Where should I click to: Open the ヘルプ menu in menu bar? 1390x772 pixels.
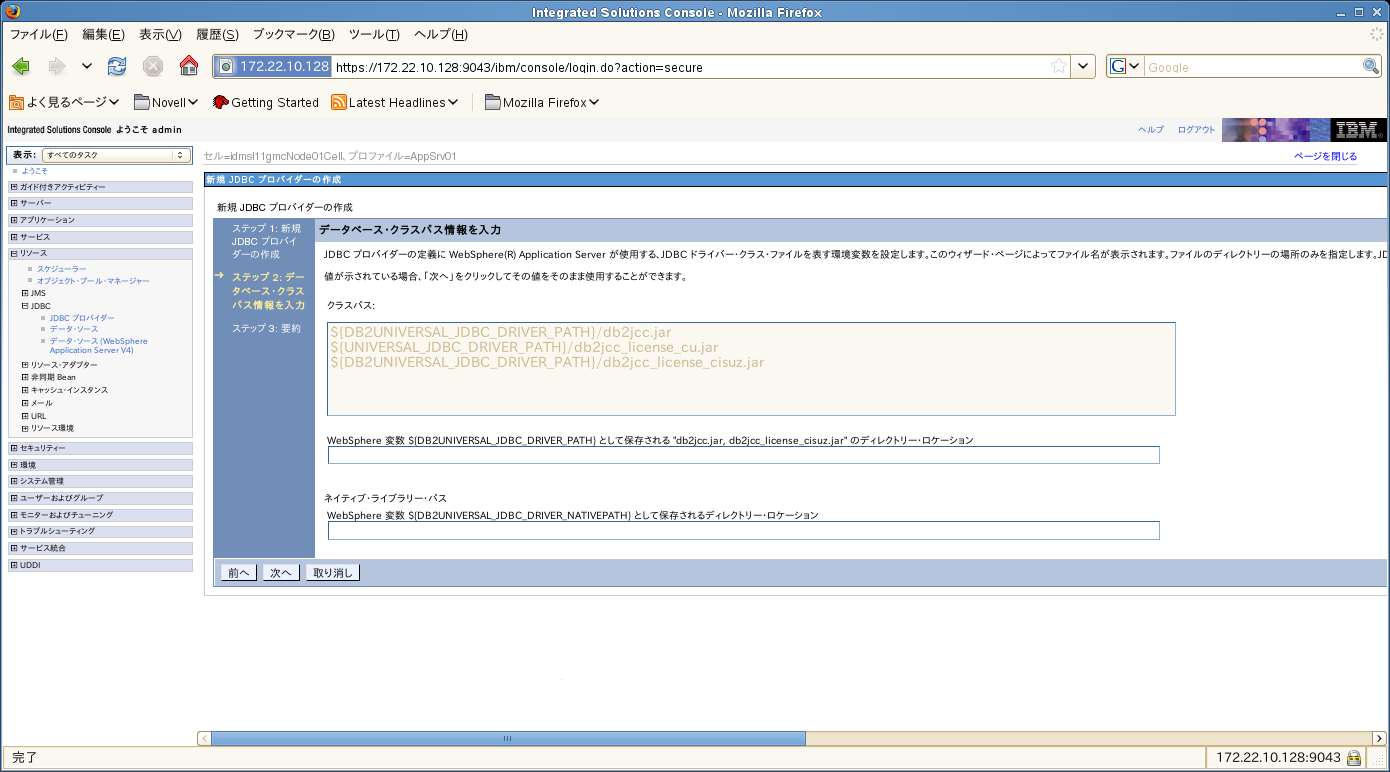click(x=440, y=34)
